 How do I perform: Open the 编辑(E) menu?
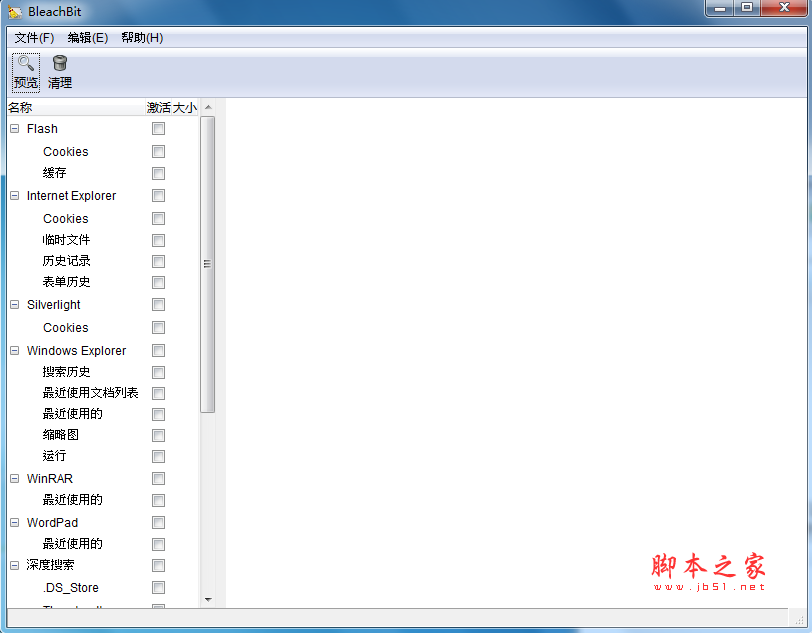[88, 38]
